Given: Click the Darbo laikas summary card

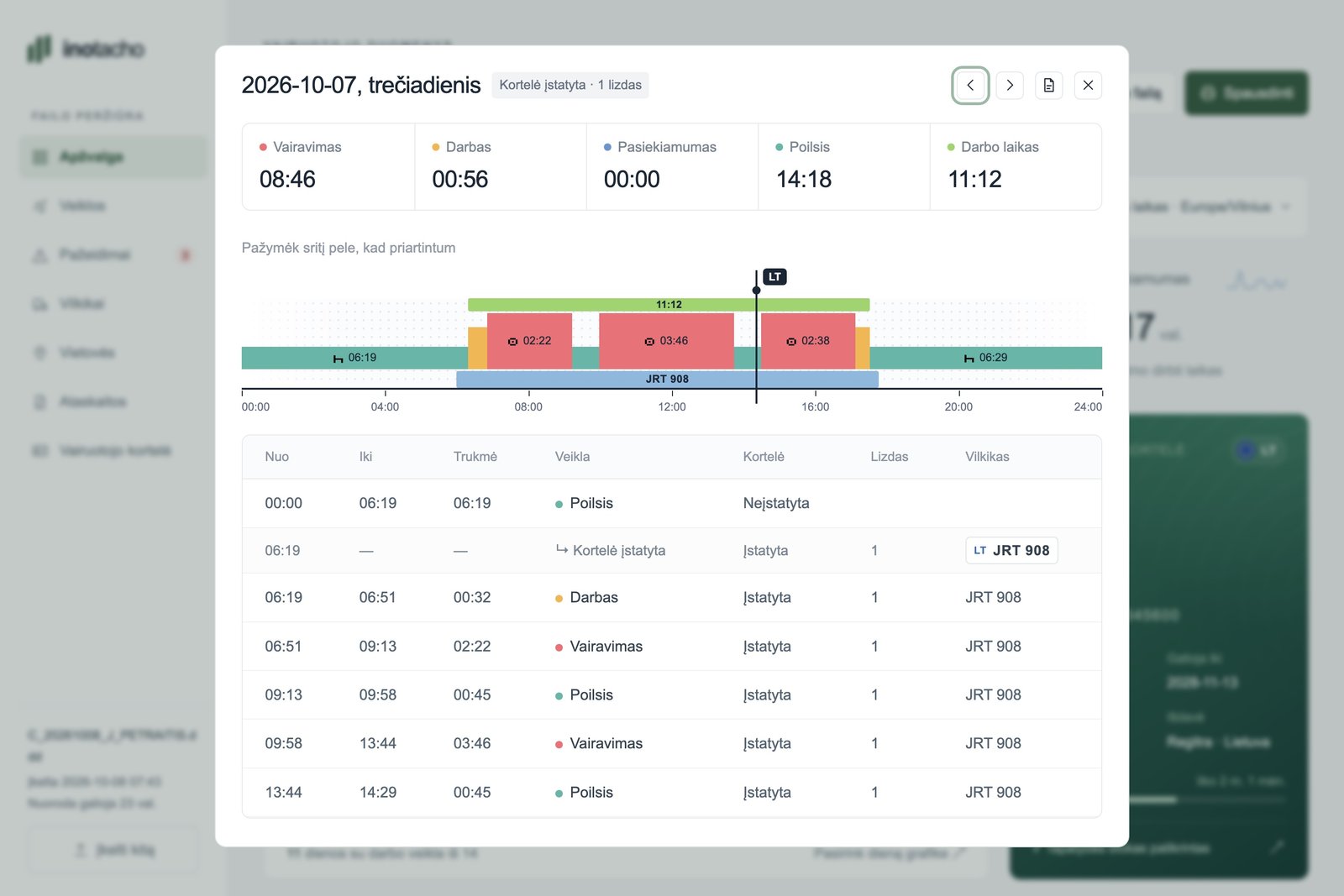Looking at the screenshot, I should pyautogui.click(x=1016, y=166).
